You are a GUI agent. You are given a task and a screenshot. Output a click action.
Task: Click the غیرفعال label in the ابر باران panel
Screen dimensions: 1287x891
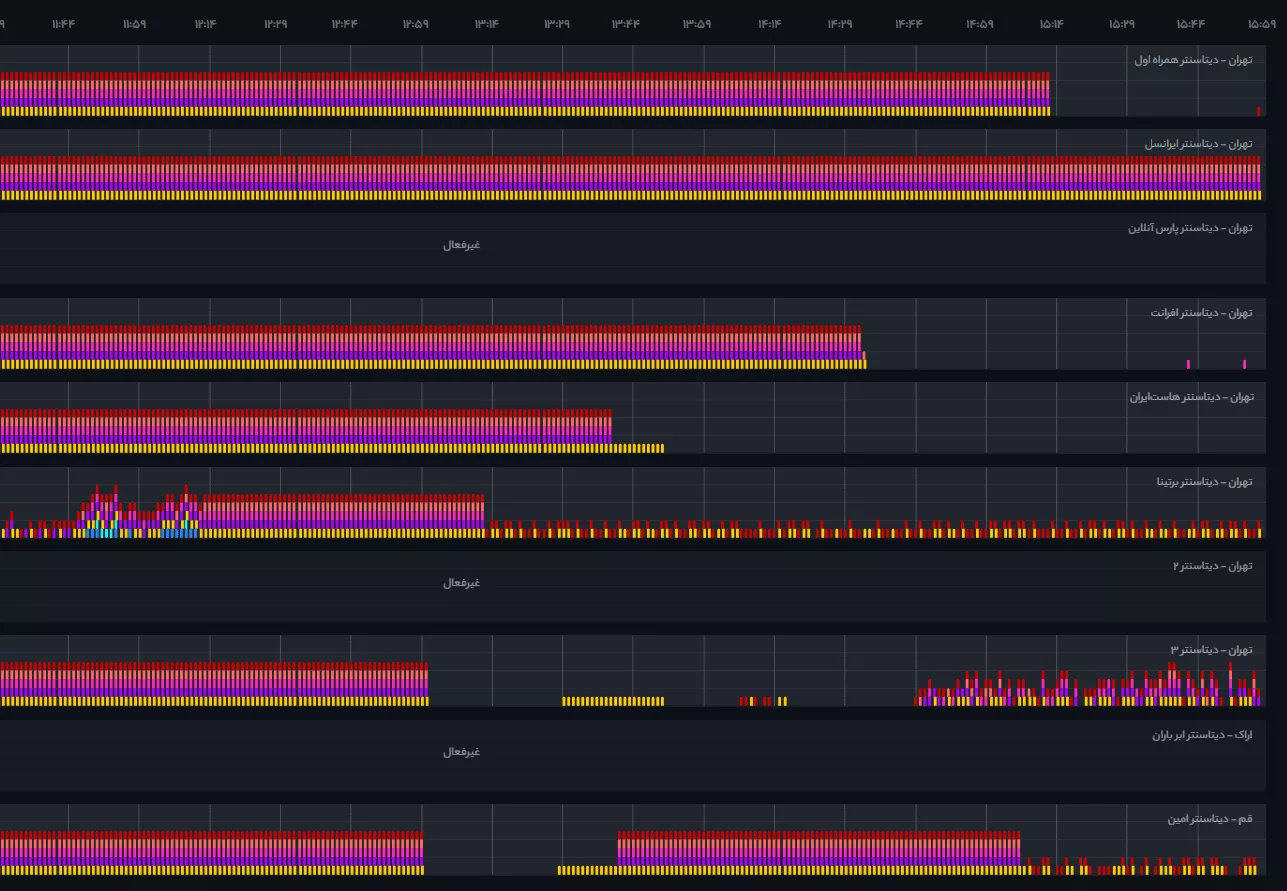(x=462, y=752)
